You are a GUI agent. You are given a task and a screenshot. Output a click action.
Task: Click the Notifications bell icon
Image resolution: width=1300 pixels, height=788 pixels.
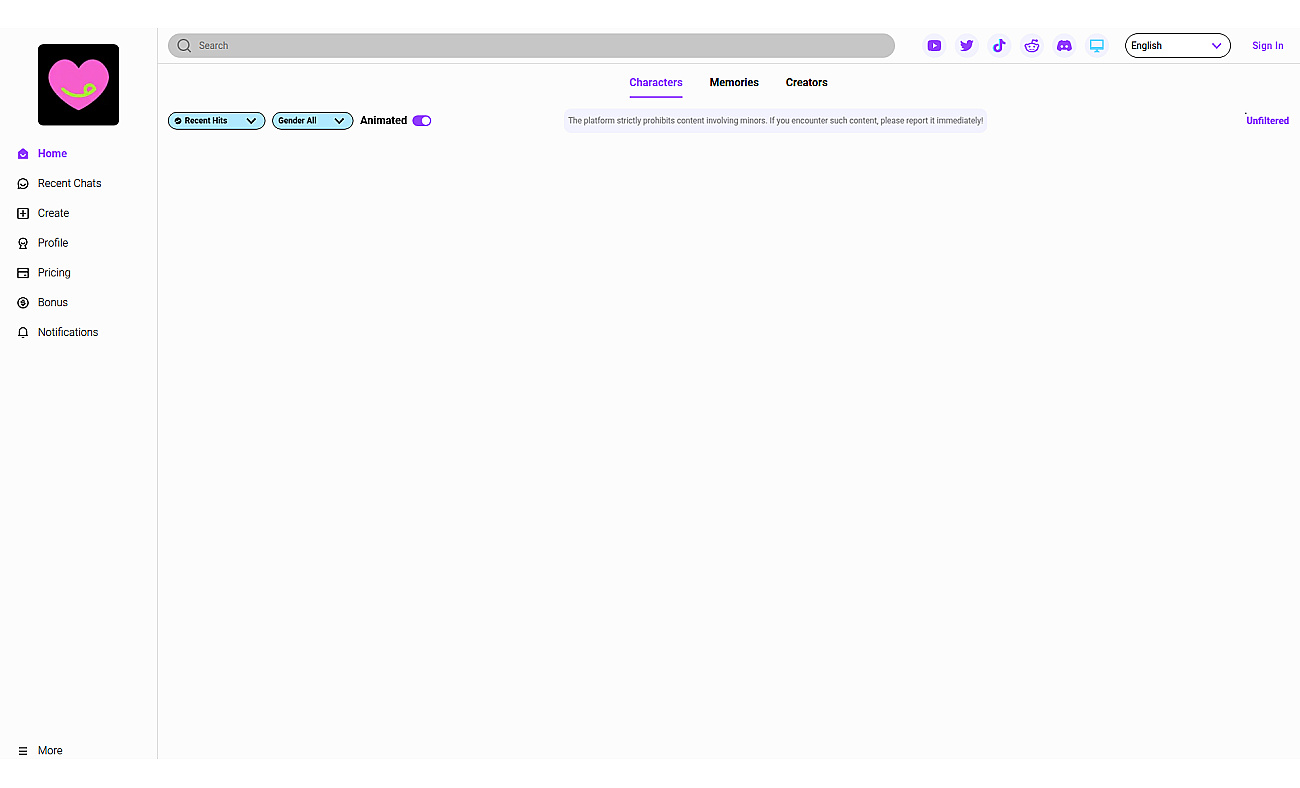point(23,333)
